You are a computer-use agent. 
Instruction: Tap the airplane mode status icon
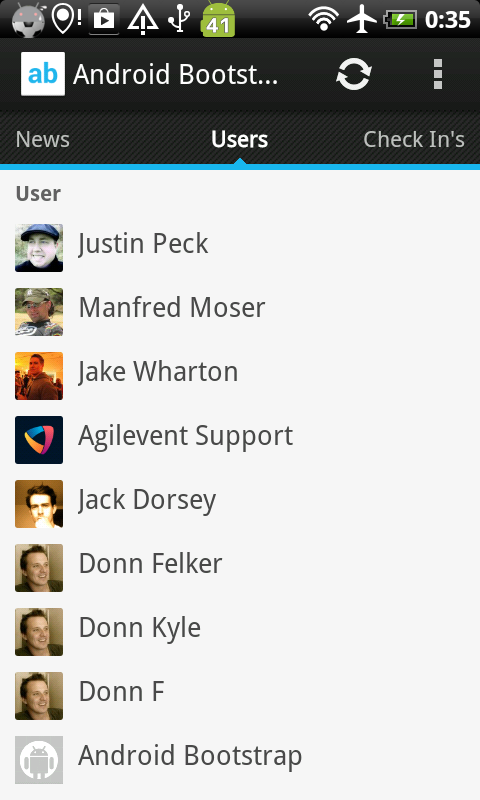tap(362, 19)
